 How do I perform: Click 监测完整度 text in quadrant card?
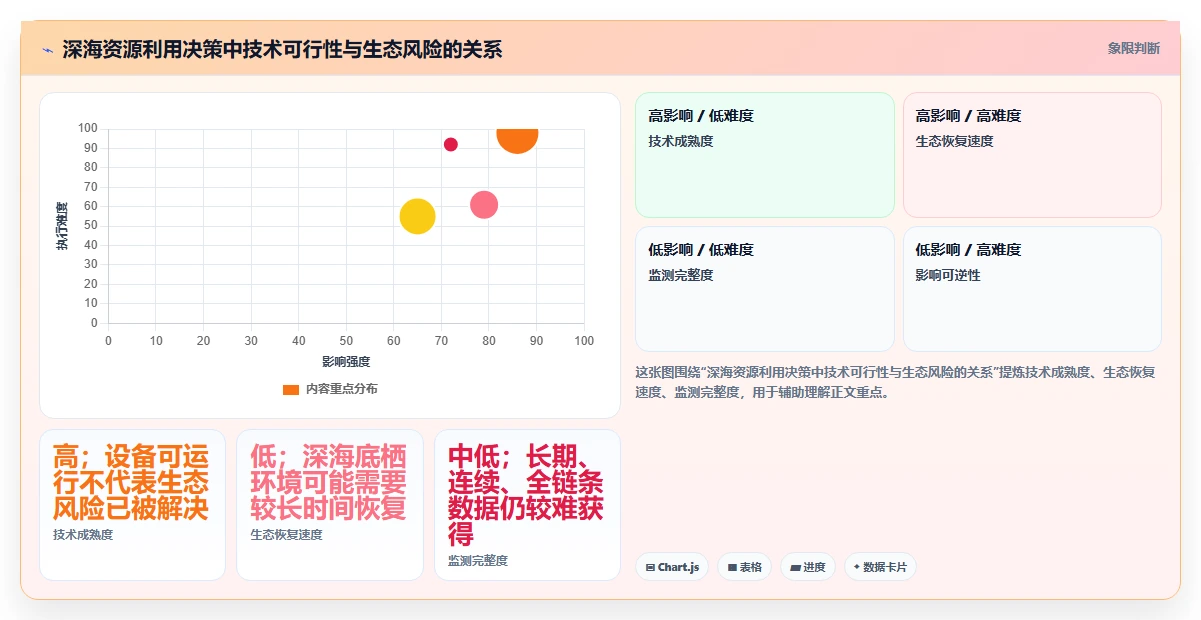(x=681, y=275)
